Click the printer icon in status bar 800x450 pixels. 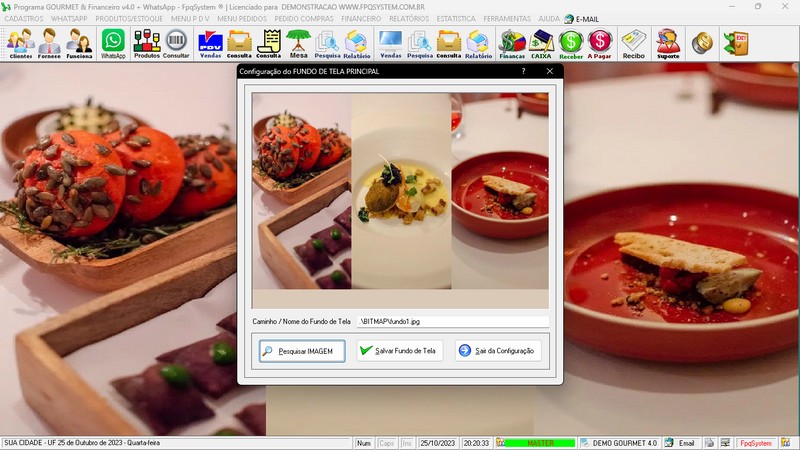pos(709,443)
